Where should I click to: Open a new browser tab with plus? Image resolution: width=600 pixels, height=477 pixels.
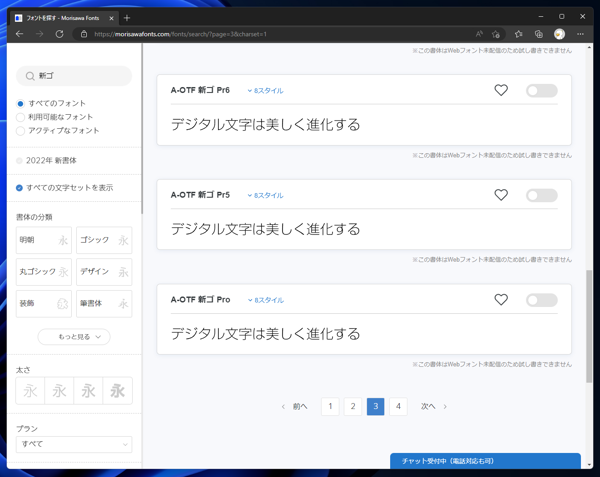127,18
